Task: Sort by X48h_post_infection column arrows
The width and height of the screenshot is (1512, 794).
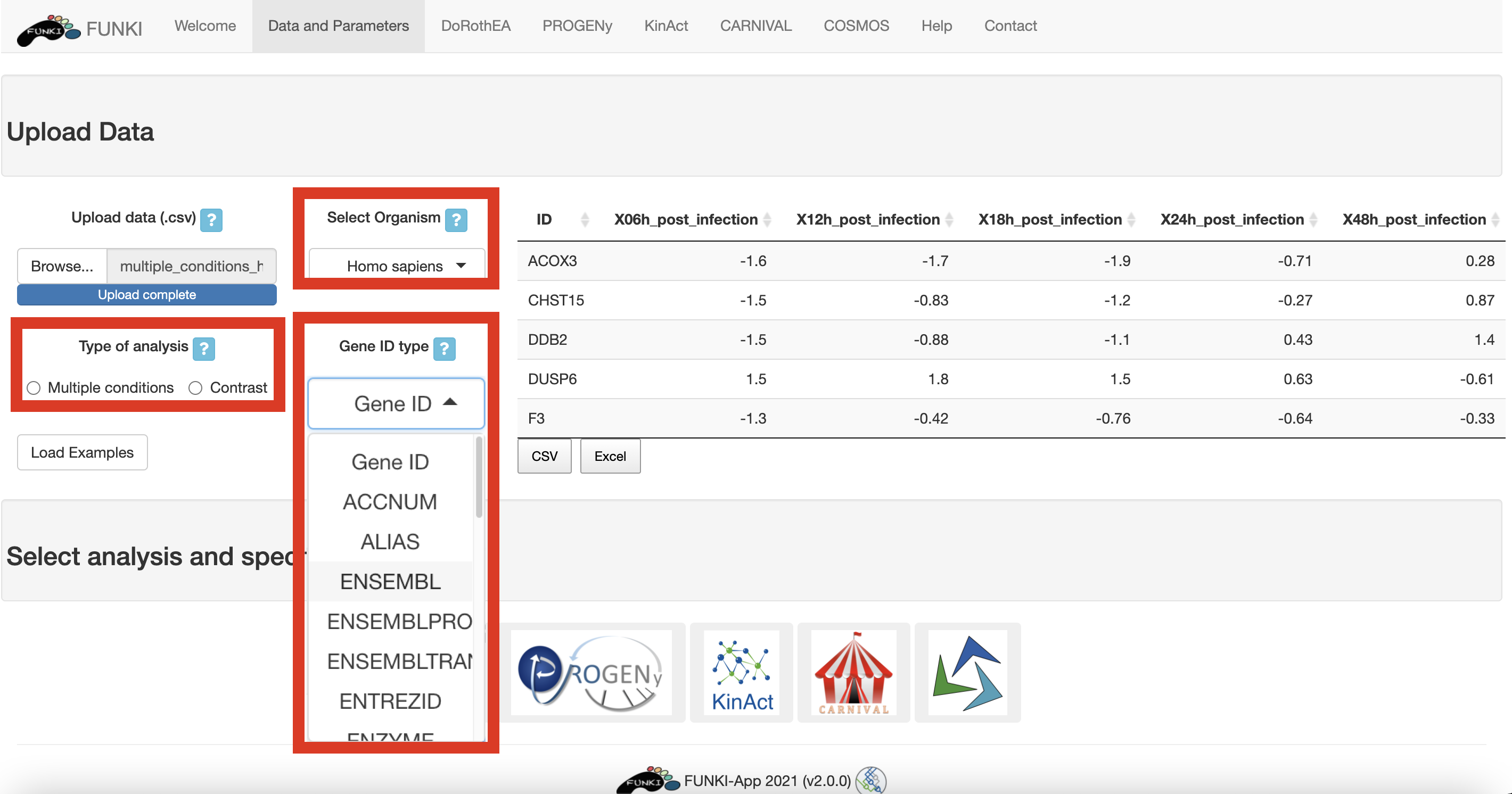Action: tap(1495, 220)
